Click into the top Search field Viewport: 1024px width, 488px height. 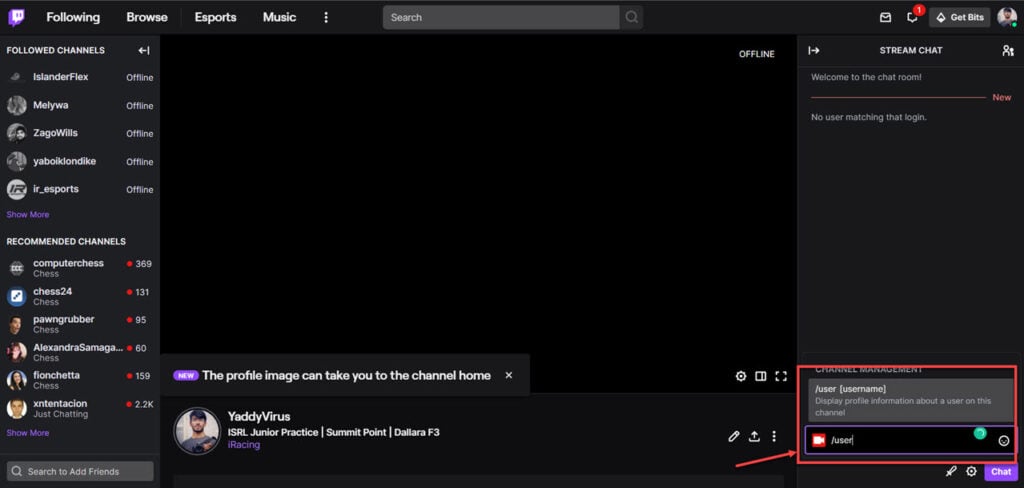tap(501, 18)
